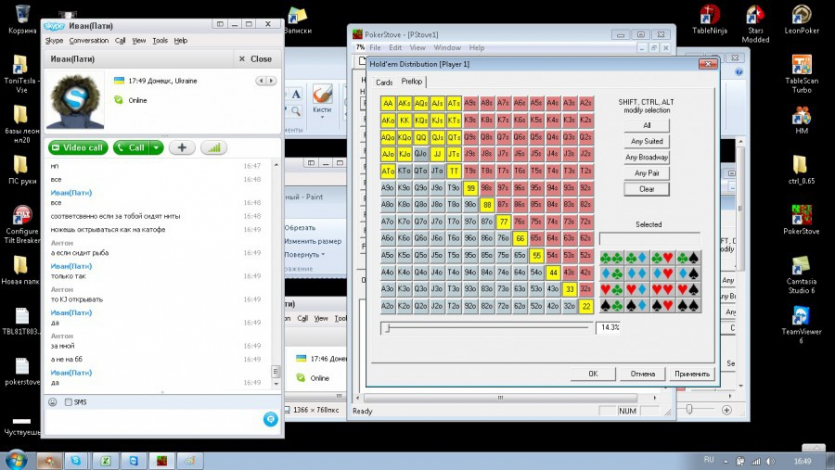The height and width of the screenshot is (470, 835).
Task: Switch to the Cards tab
Action: (x=384, y=83)
